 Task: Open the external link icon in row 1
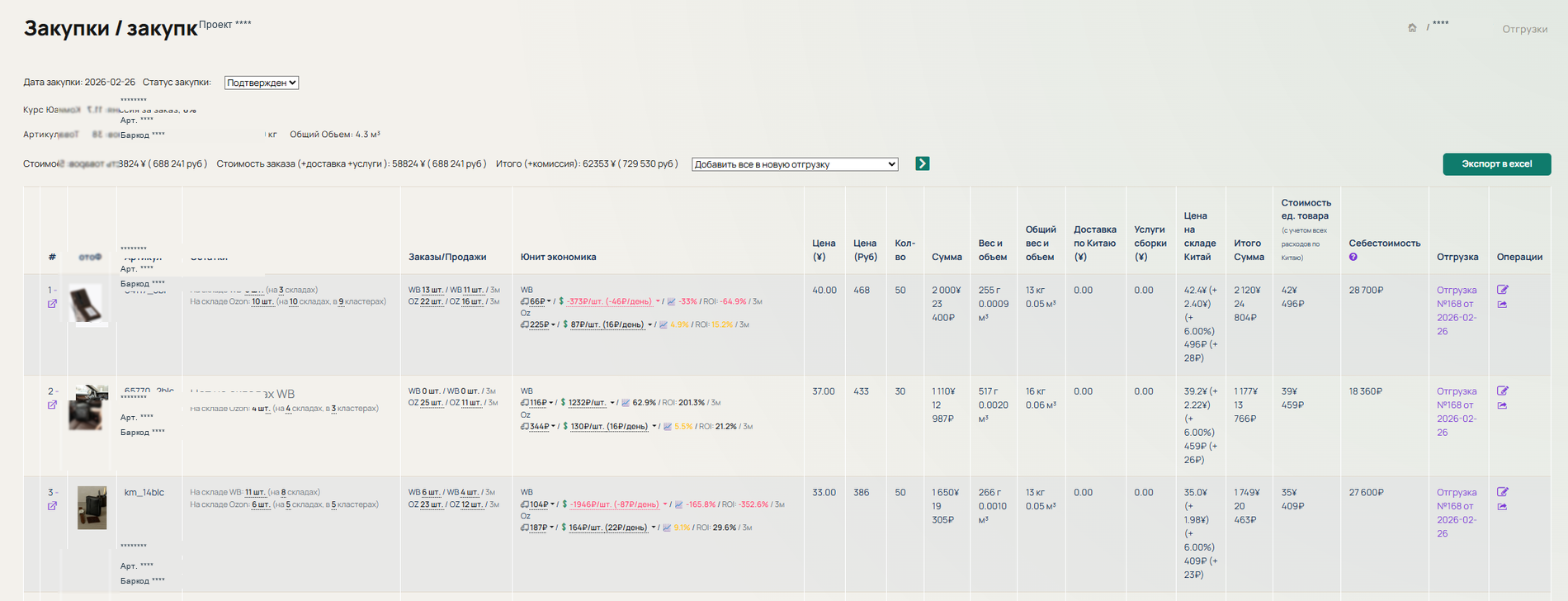click(x=52, y=304)
